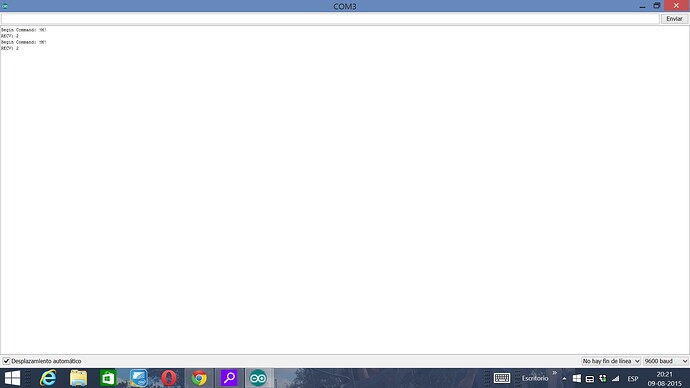
Task: Open File Explorer from taskbar
Action: pos(78,378)
